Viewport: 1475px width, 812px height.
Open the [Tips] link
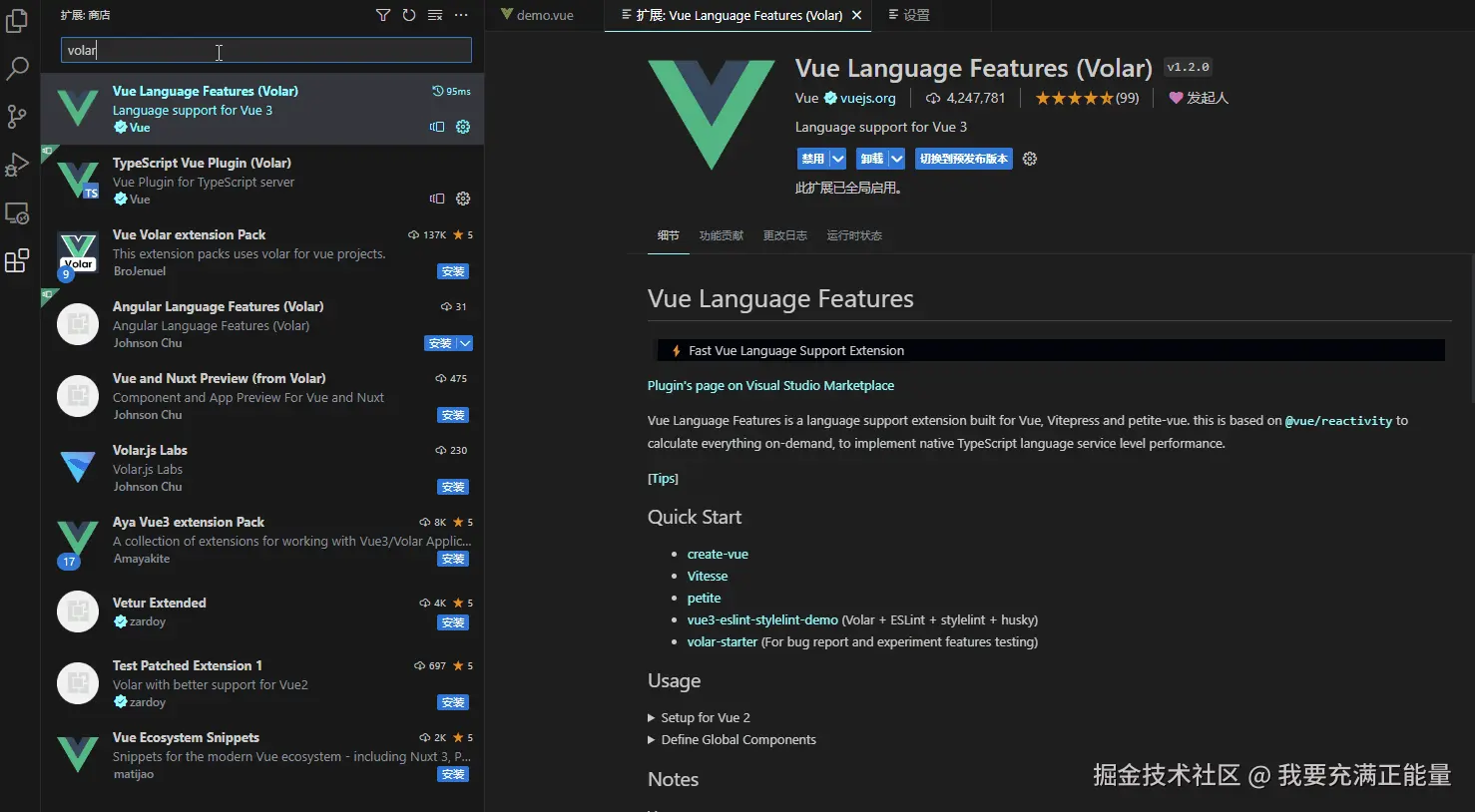click(x=663, y=479)
